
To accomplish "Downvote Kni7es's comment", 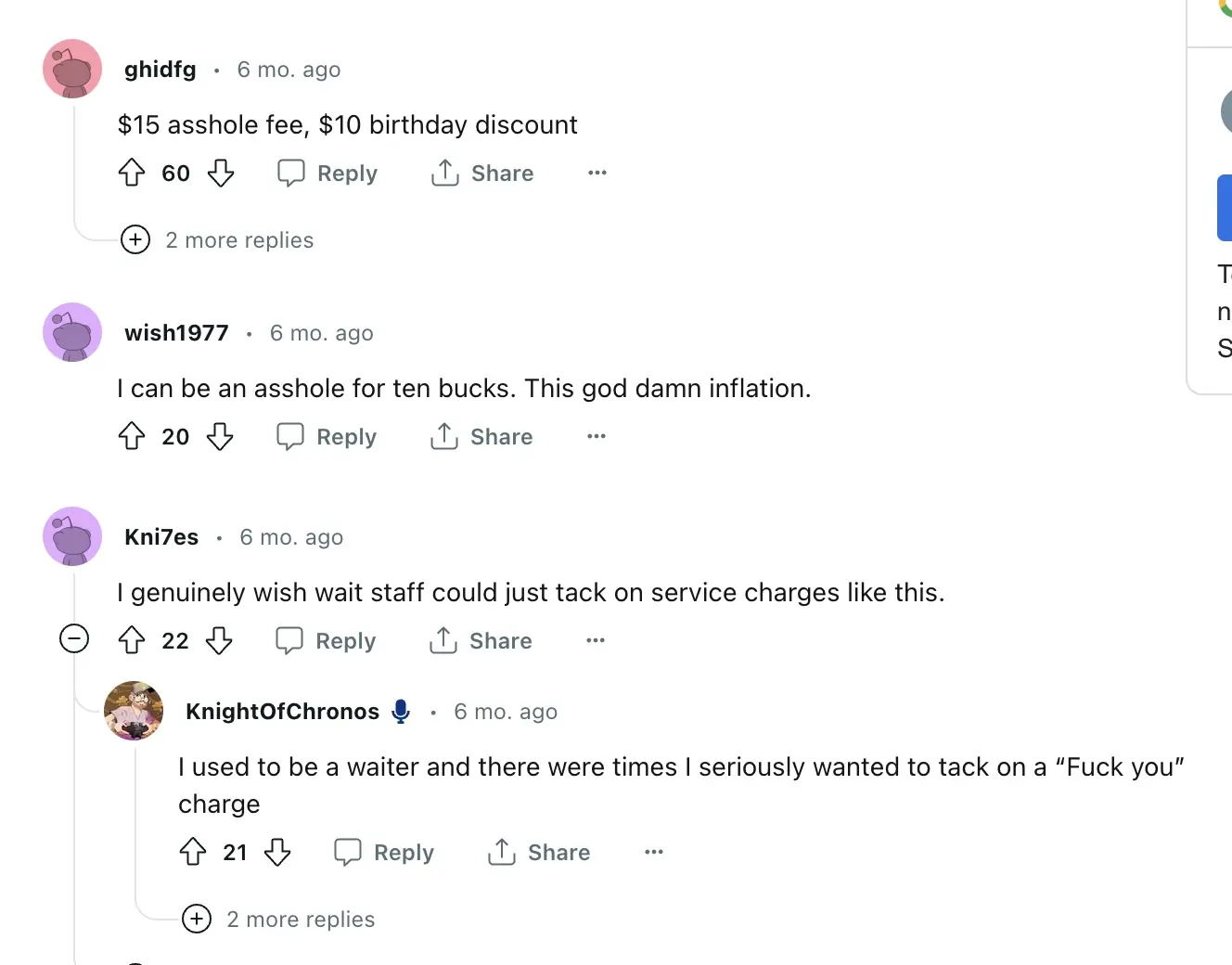I will (219, 640).
